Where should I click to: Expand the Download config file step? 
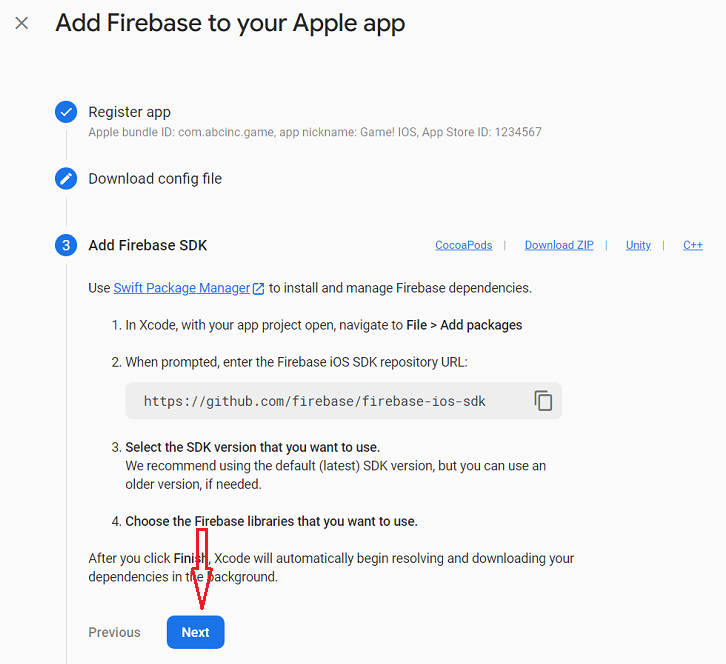(155, 179)
